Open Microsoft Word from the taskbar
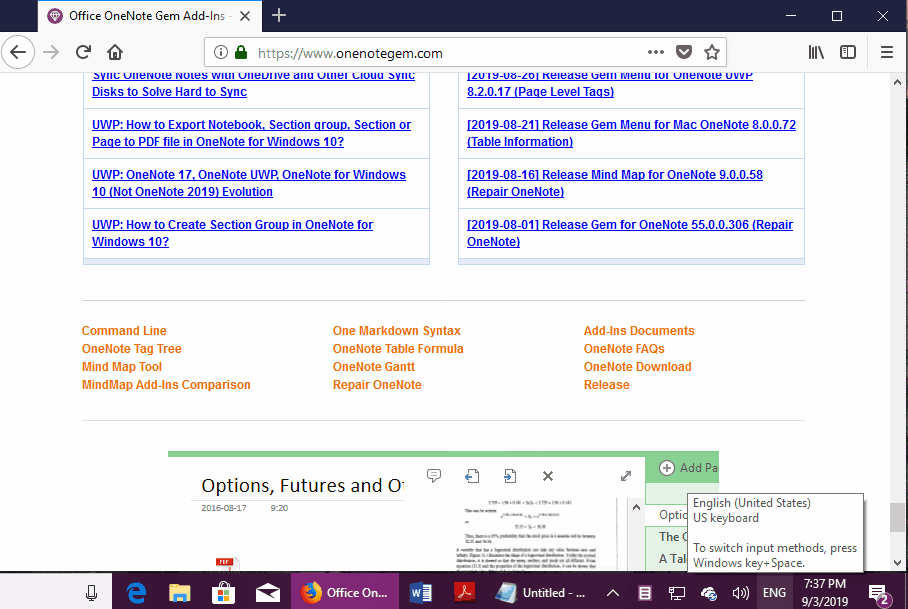908x609 pixels. (420, 591)
